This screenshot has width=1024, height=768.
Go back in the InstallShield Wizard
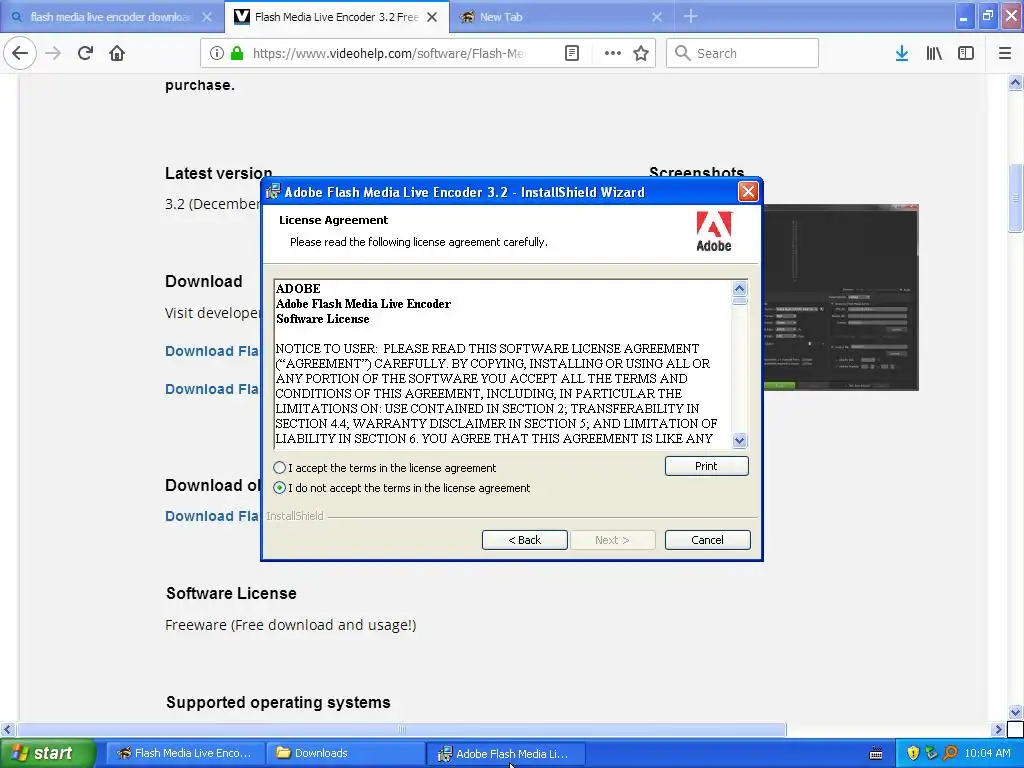524,540
